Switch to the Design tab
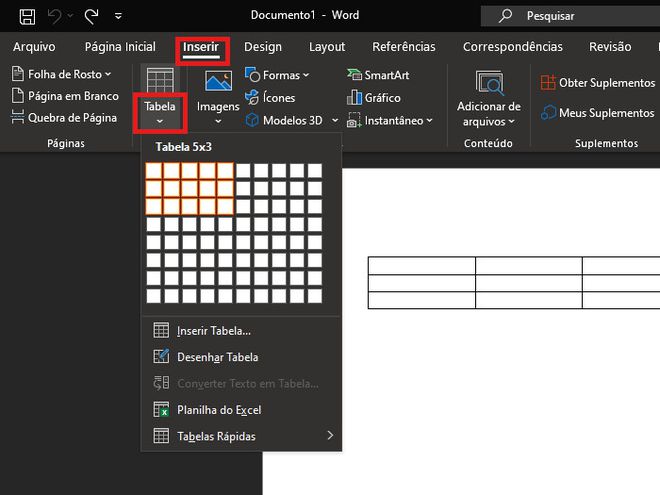This screenshot has height=495, width=660. [263, 47]
